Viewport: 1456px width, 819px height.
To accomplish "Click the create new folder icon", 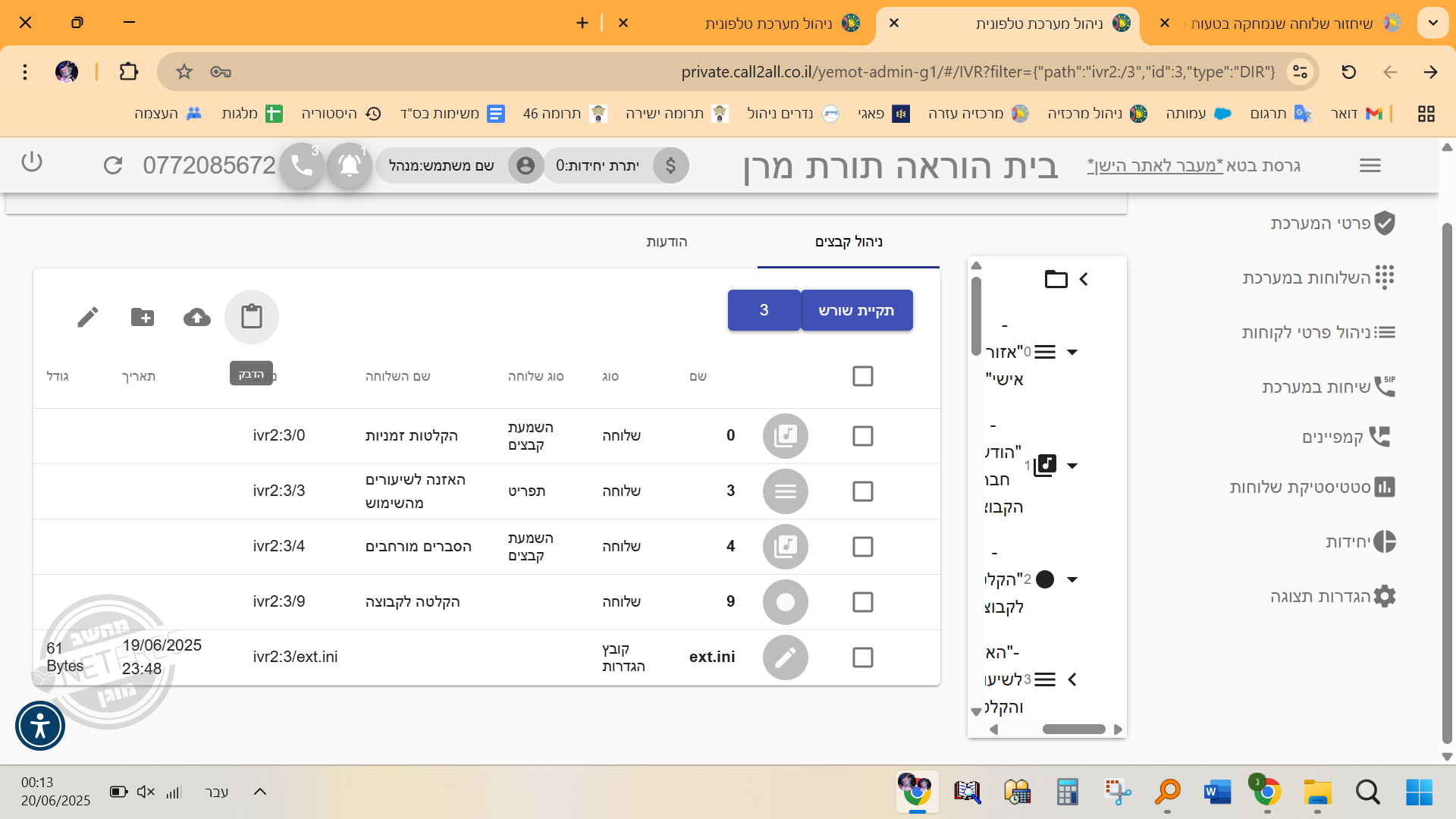I will (x=143, y=317).
